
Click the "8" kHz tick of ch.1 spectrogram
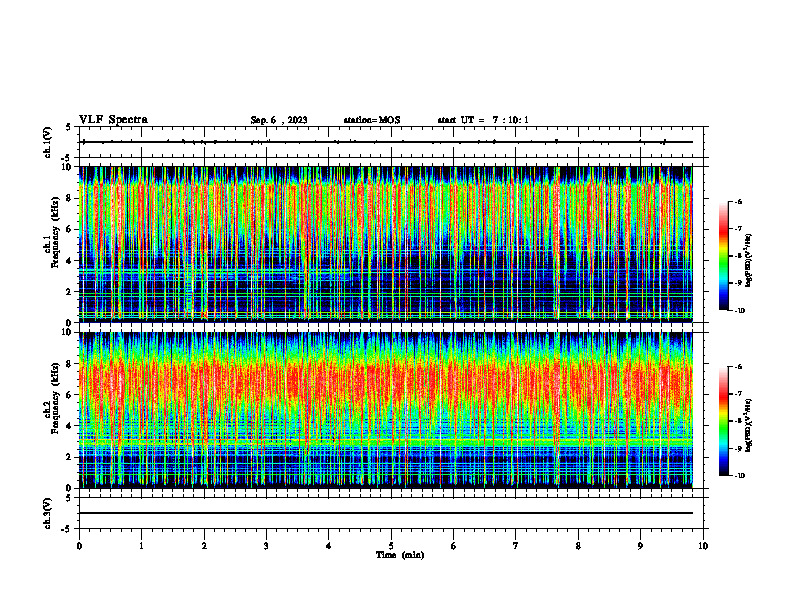click(x=70, y=198)
